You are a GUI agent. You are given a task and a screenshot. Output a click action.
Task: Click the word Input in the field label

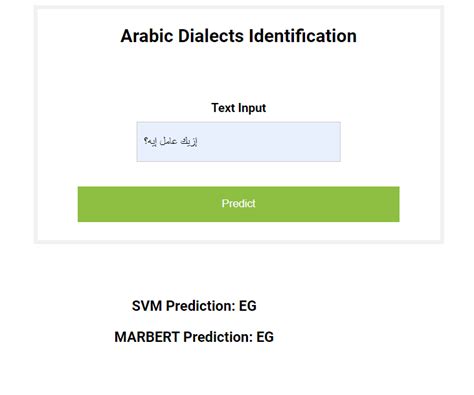[252, 108]
